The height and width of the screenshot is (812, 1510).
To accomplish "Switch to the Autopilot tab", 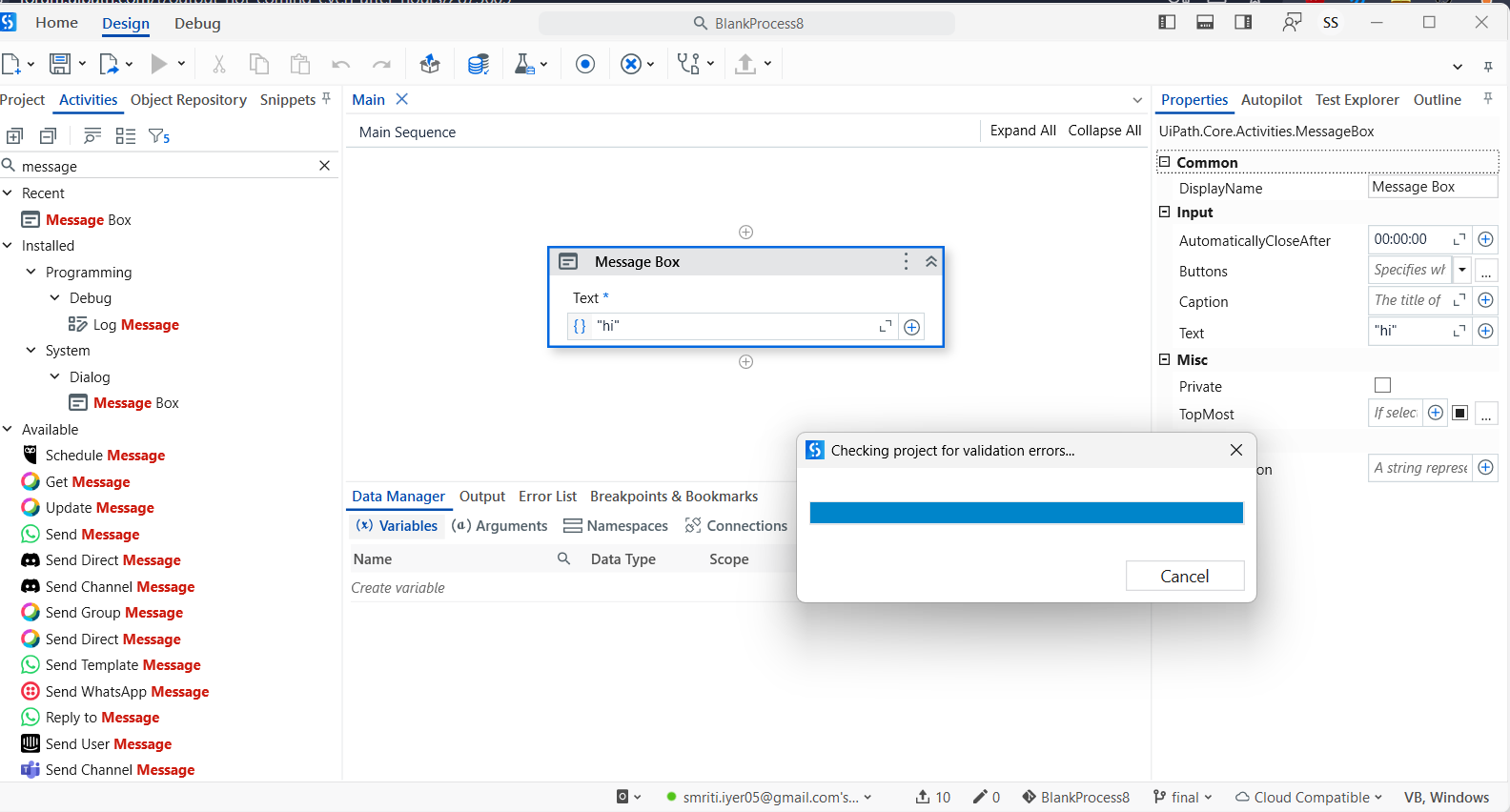I will click(1272, 99).
